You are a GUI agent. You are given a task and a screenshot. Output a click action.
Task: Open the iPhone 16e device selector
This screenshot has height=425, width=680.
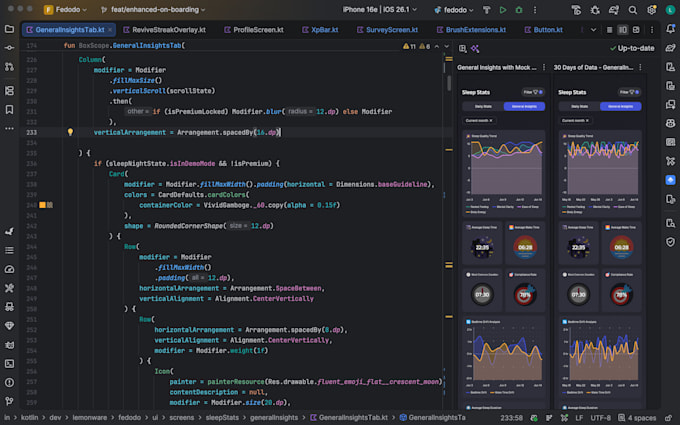coord(379,10)
